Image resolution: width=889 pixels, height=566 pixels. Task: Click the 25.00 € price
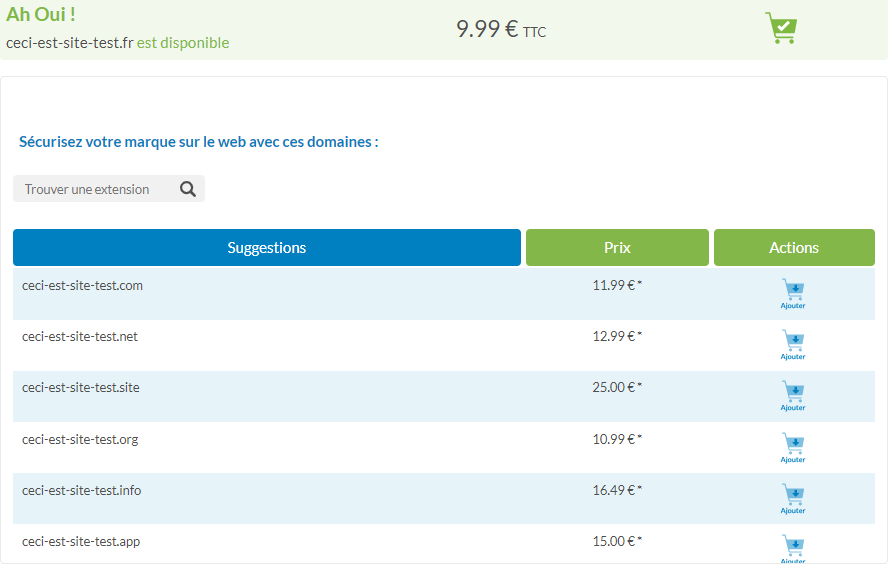[617, 387]
